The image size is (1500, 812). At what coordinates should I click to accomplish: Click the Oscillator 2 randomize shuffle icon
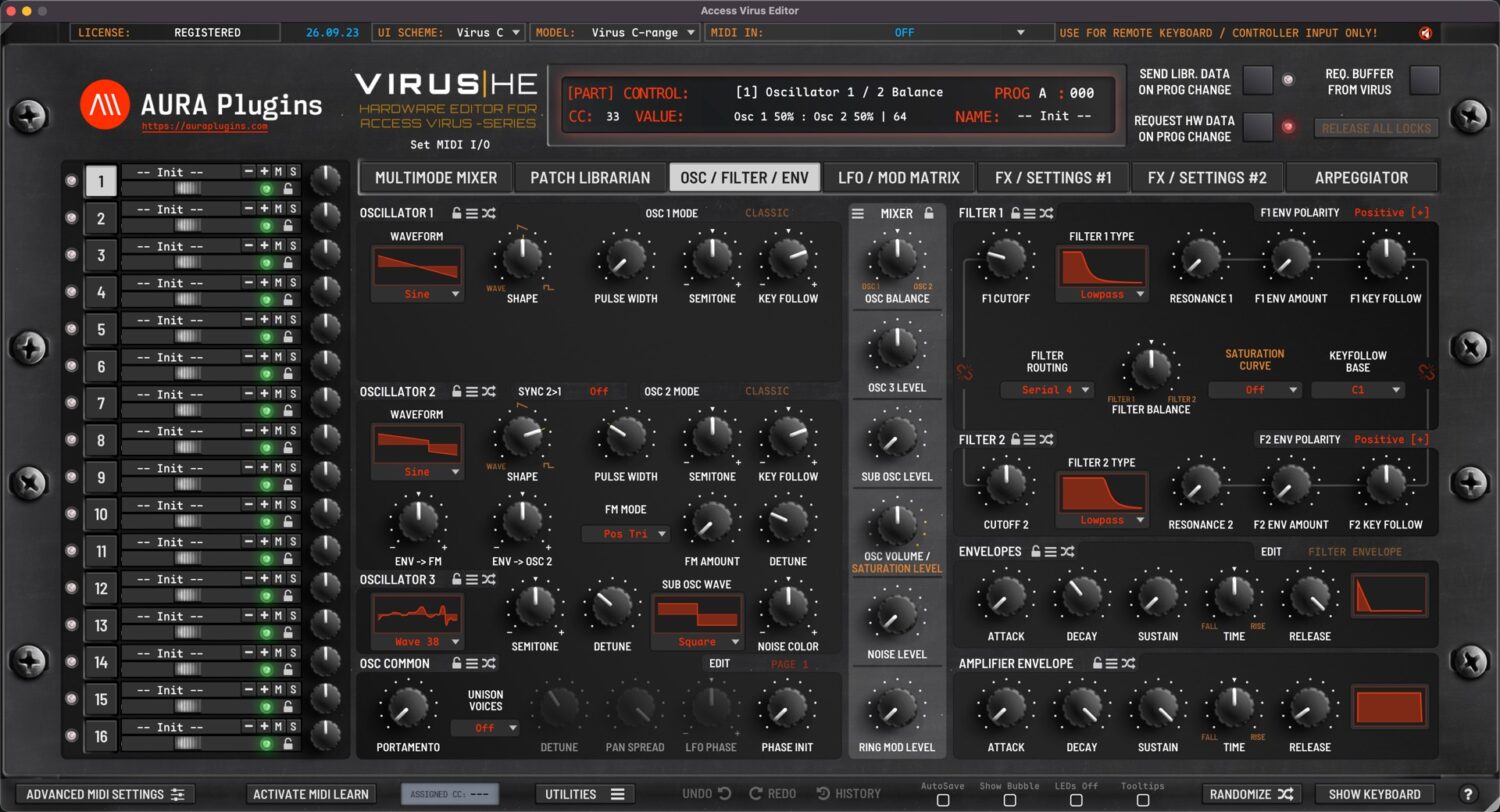coord(488,391)
